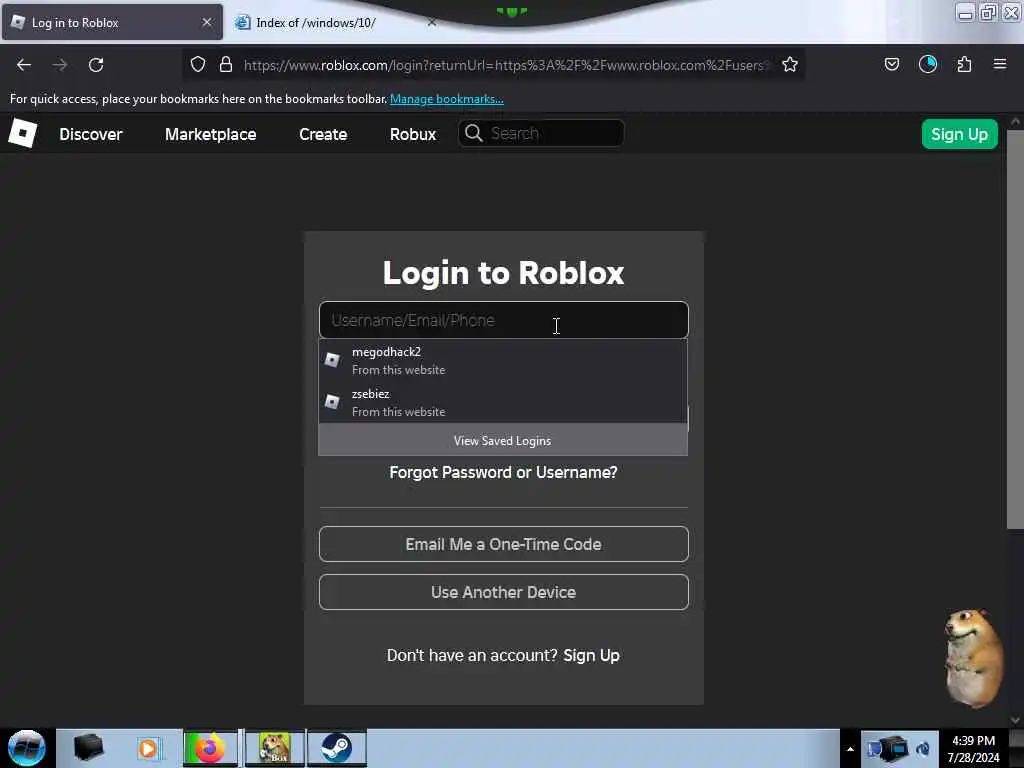This screenshot has width=1024, height=768.
Task: Click Forgot Password or Username link
Action: [503, 472]
